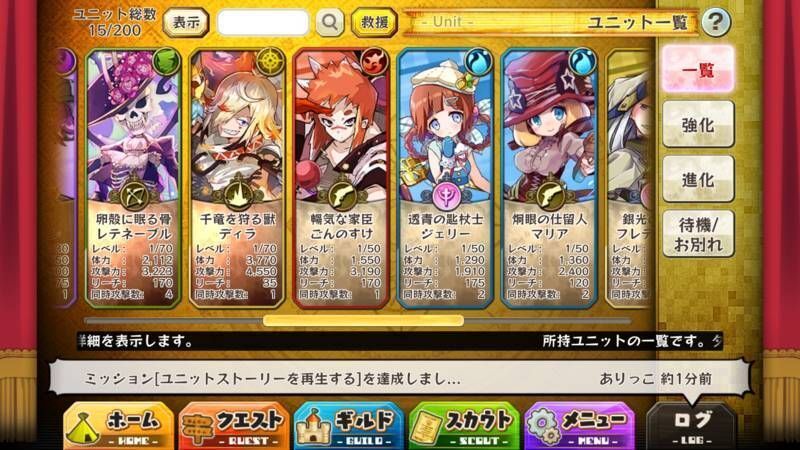The width and height of the screenshot is (800, 450).
Task: Click the unit search text field
Action: pos(263,22)
